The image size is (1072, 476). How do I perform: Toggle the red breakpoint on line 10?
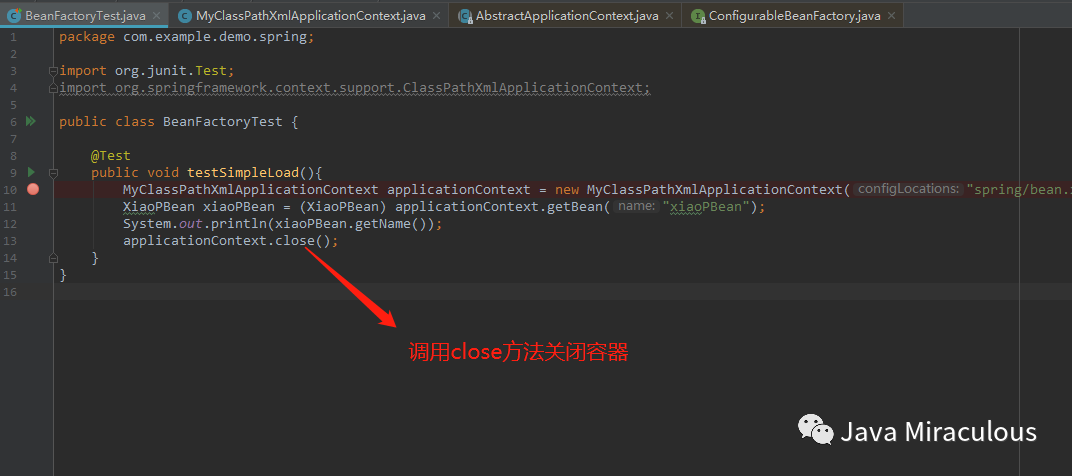pyautogui.click(x=33, y=189)
